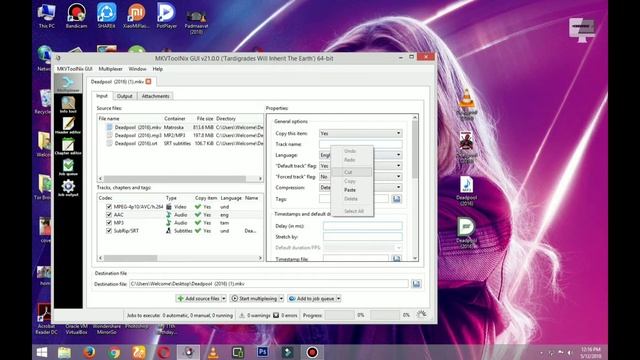Open the Job queue tool
The width and height of the screenshot is (640, 360).
coord(68,167)
